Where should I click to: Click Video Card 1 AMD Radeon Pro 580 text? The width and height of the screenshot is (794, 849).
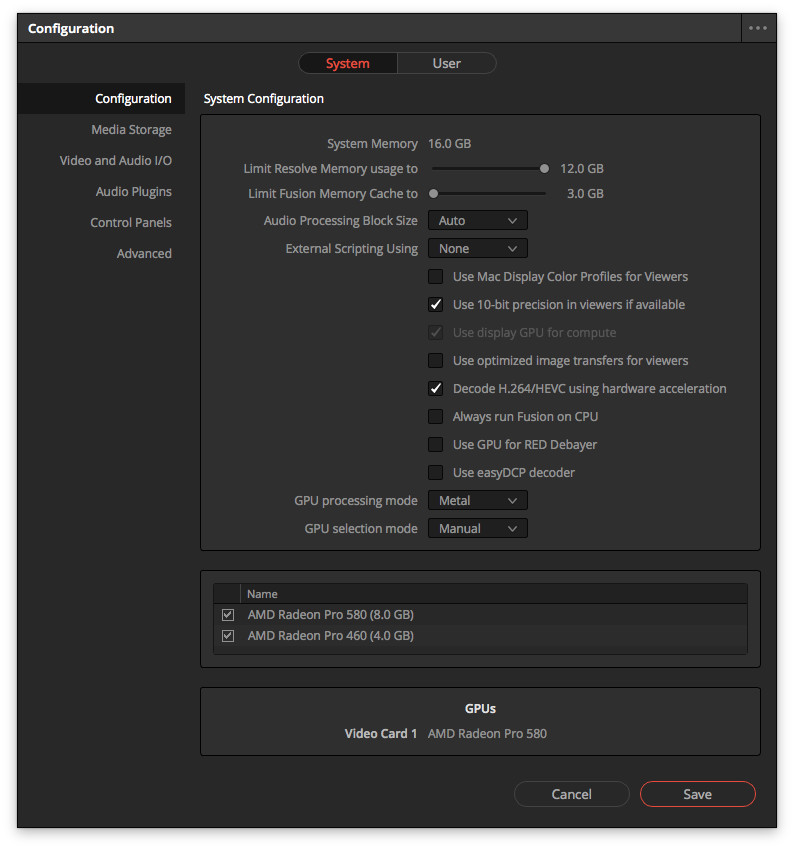coord(487,734)
